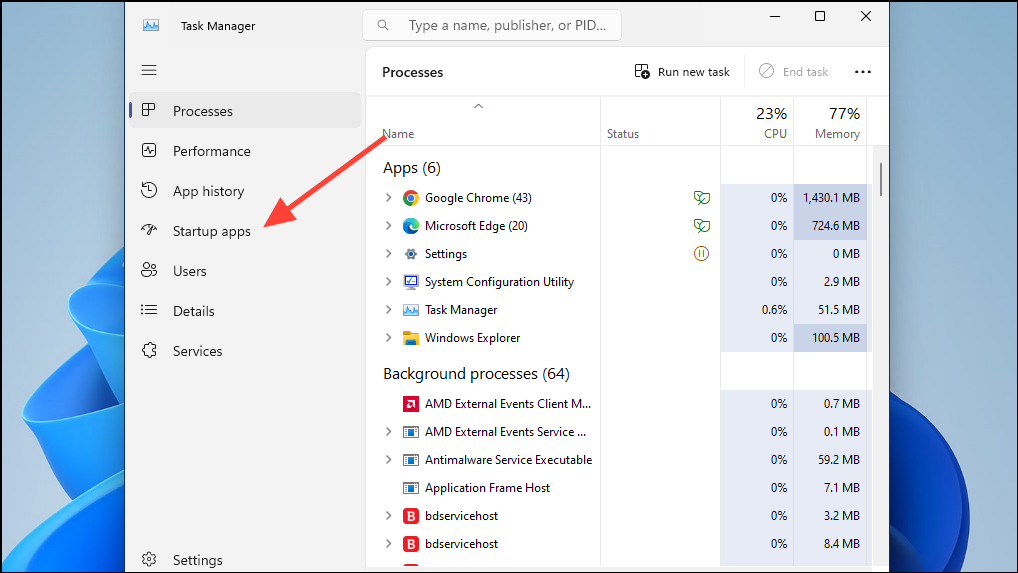
Task: Click the search magnifier icon
Action: tap(383, 25)
